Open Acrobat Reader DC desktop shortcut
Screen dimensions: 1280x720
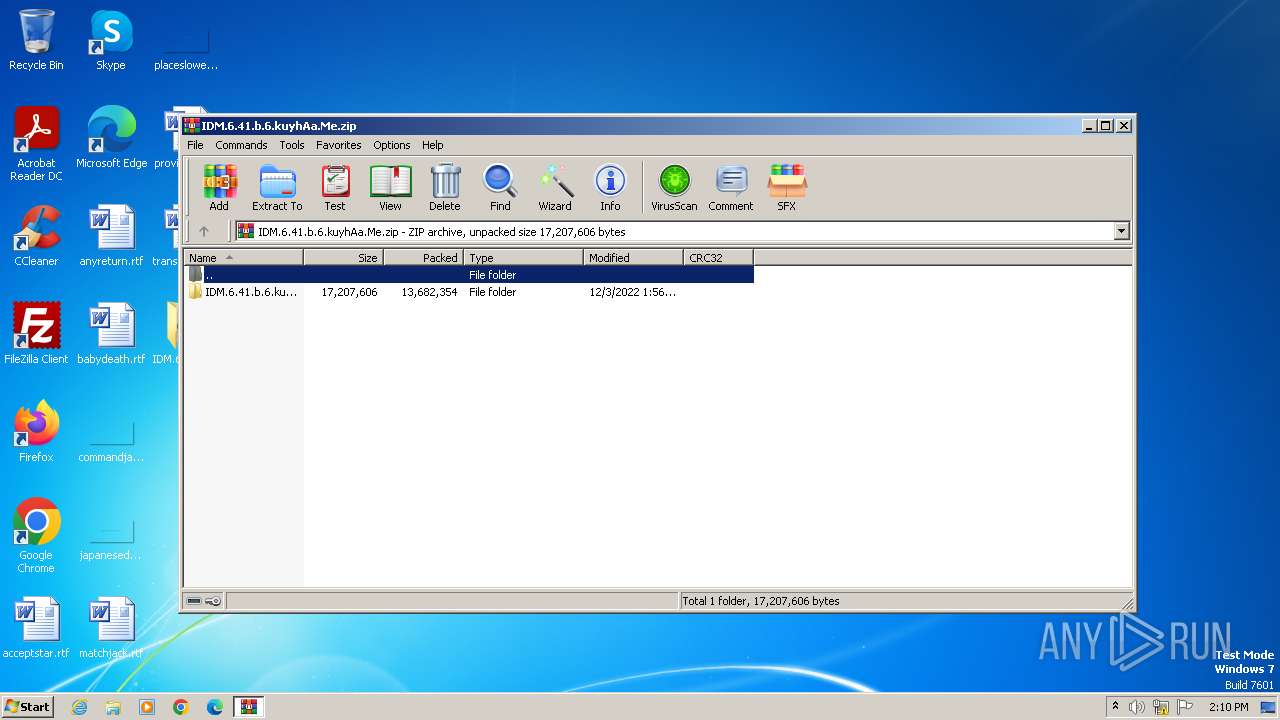pyautogui.click(x=36, y=144)
